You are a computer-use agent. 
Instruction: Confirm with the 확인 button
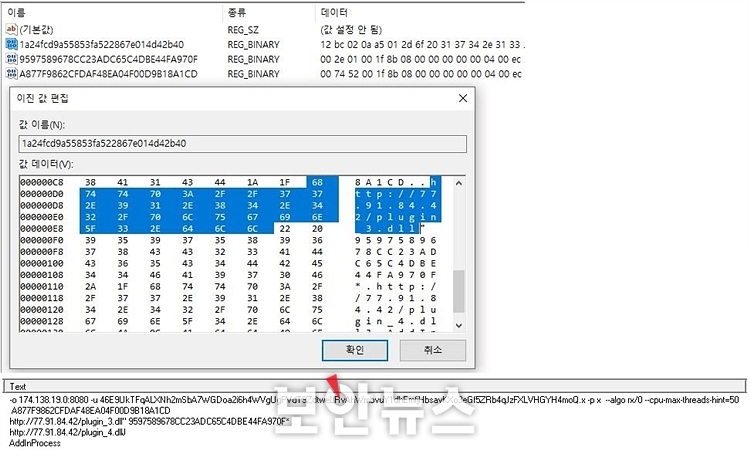[356, 350]
